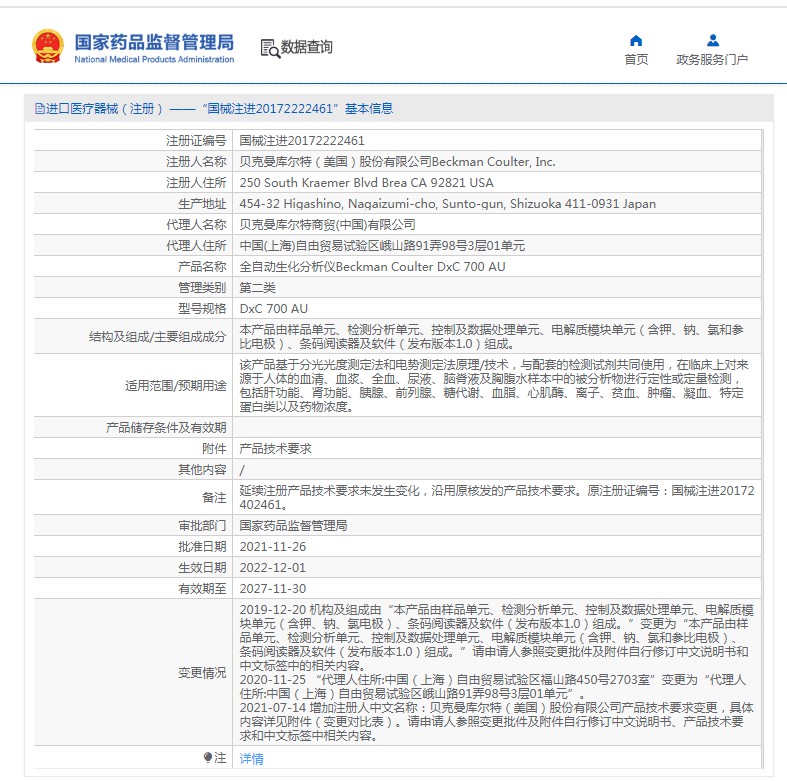The height and width of the screenshot is (781, 787).
Task: Click the 型号规格 label
Action: [x=202, y=309]
